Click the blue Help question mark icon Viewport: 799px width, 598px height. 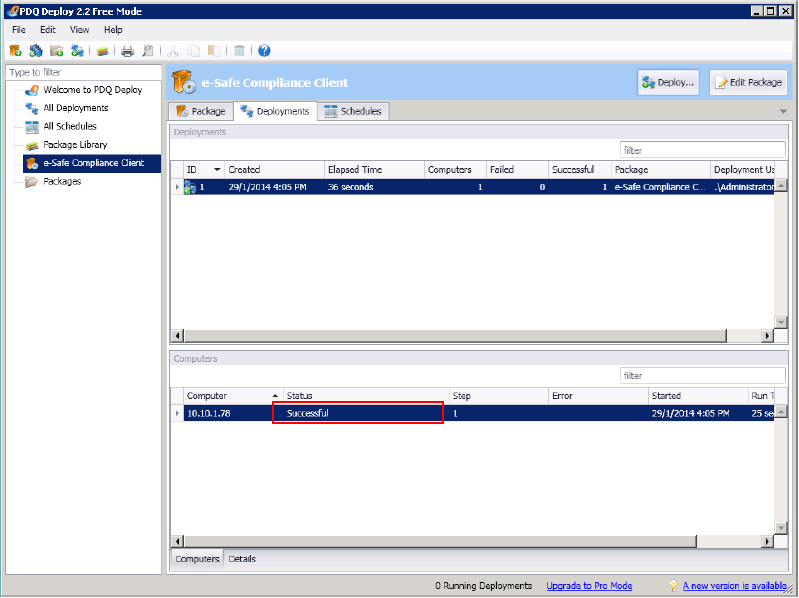pyautogui.click(x=264, y=50)
